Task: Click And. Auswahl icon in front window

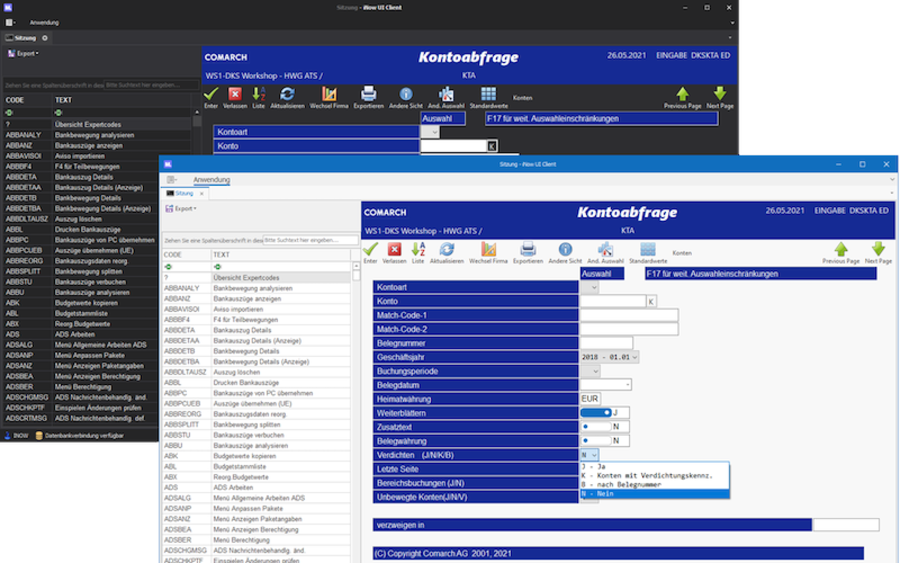Action: [605, 249]
